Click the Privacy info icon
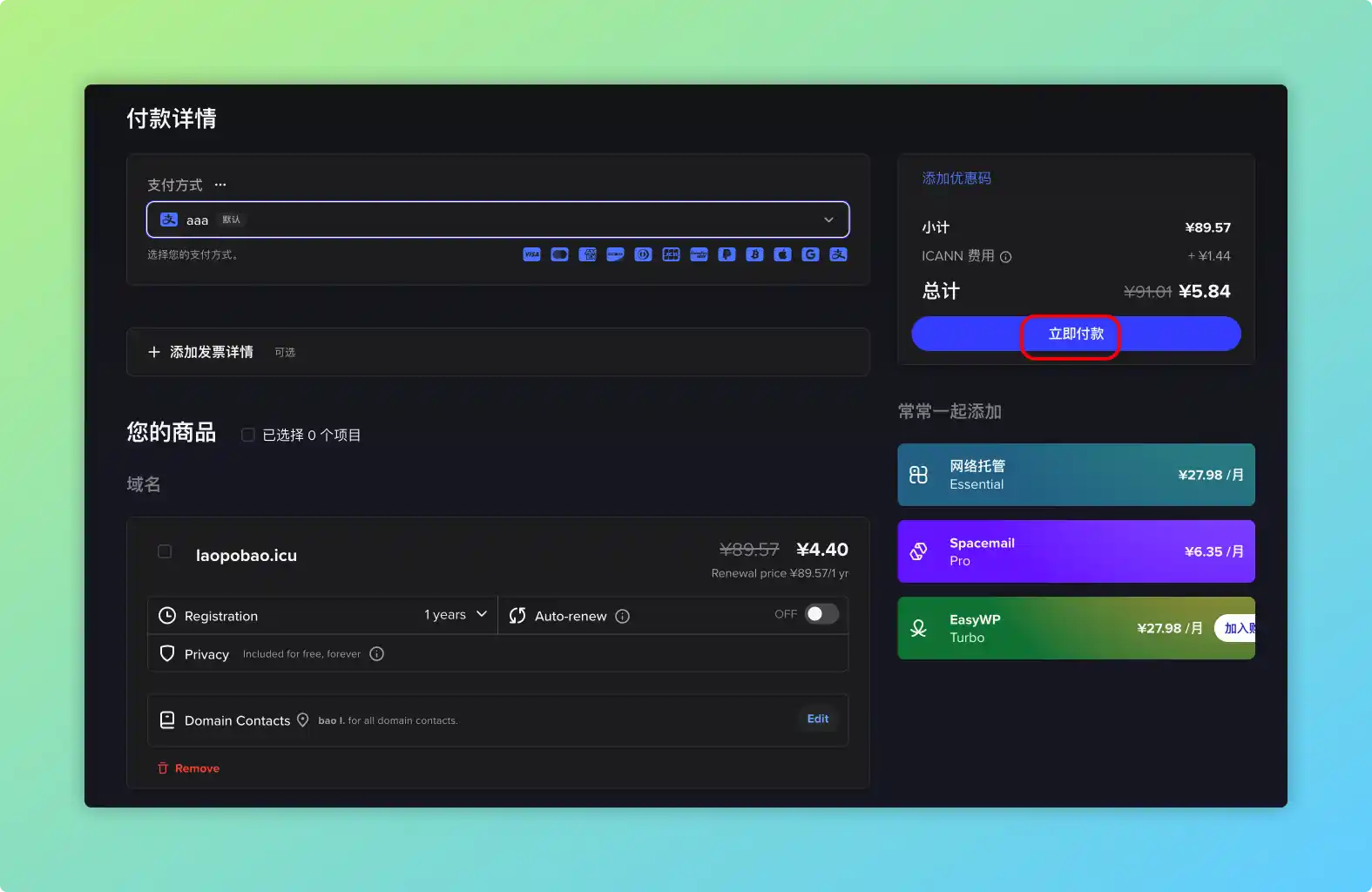The width and height of the screenshot is (1372, 892). tap(376, 654)
